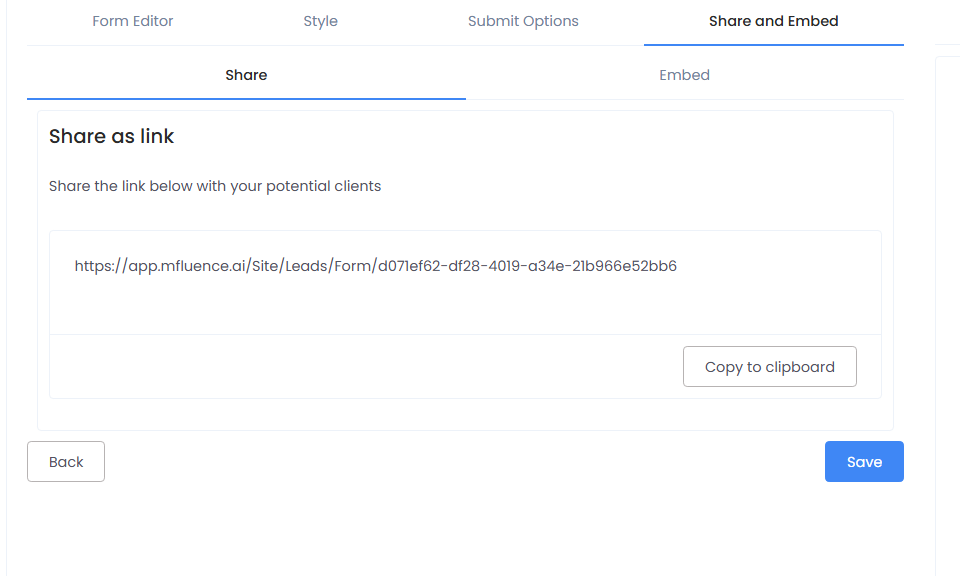Image resolution: width=960 pixels, height=576 pixels.
Task: Open the Form Editor tab
Action: [x=132, y=21]
